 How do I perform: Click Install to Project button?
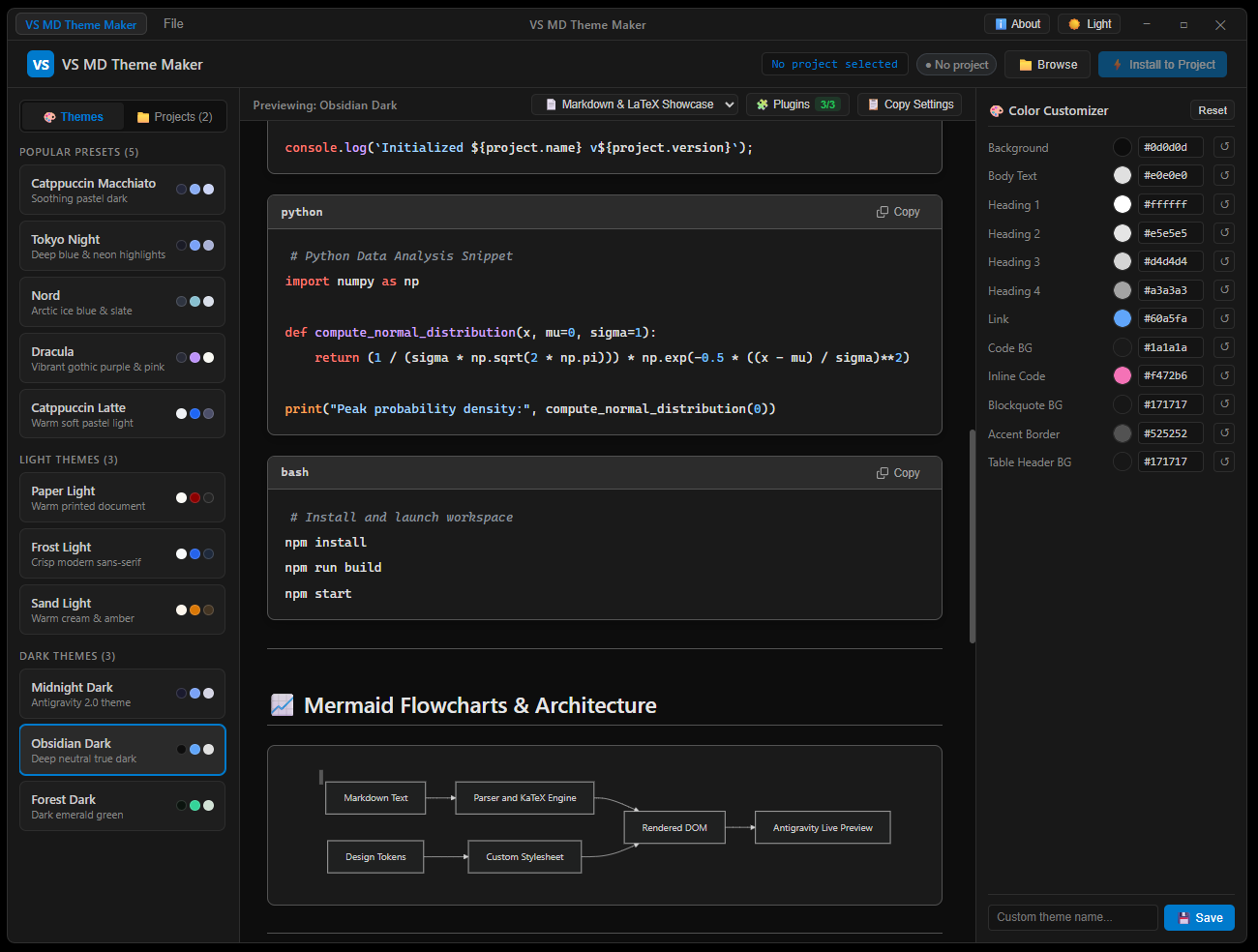(1163, 65)
